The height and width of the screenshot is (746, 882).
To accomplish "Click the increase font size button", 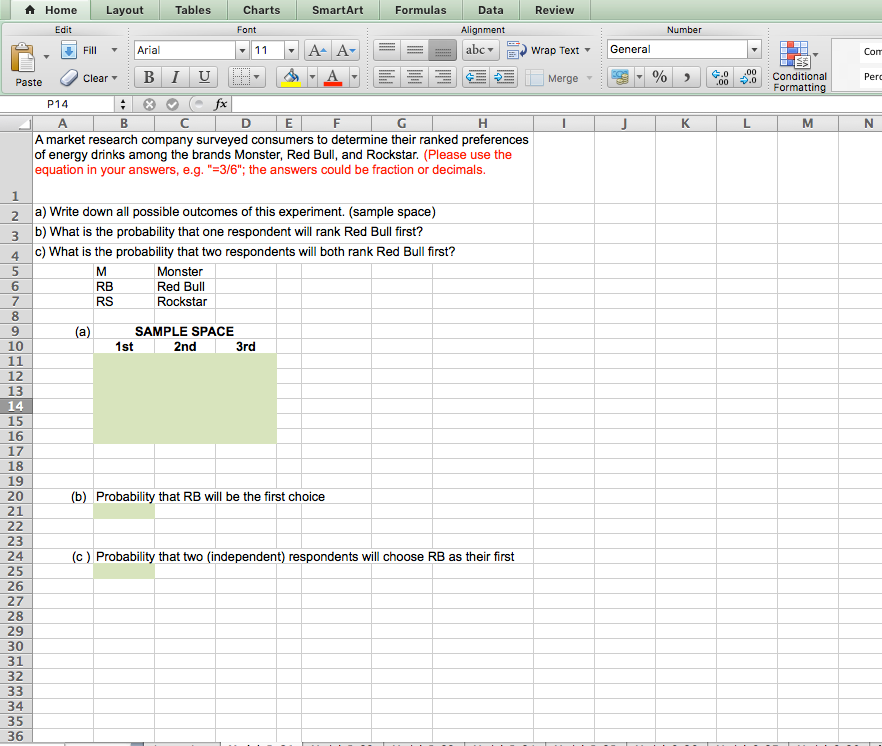I will pos(316,49).
